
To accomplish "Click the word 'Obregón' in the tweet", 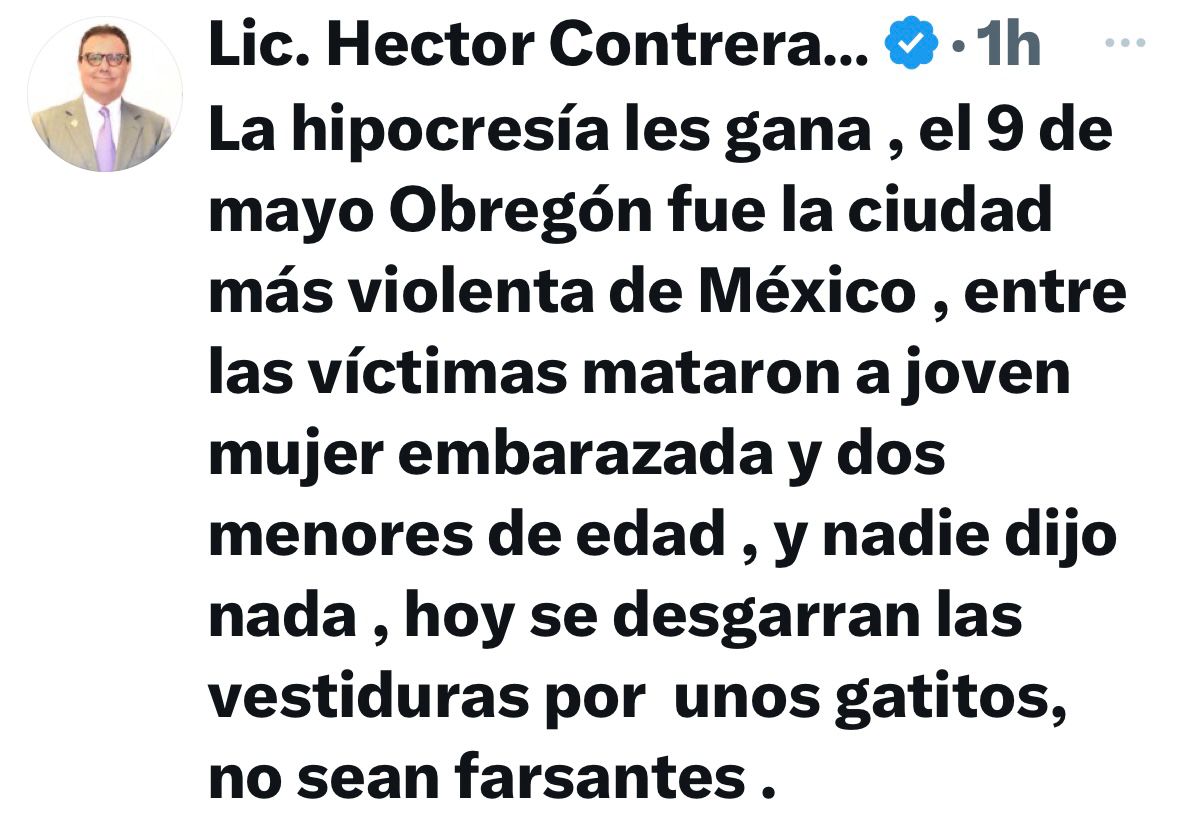I will (520, 211).
